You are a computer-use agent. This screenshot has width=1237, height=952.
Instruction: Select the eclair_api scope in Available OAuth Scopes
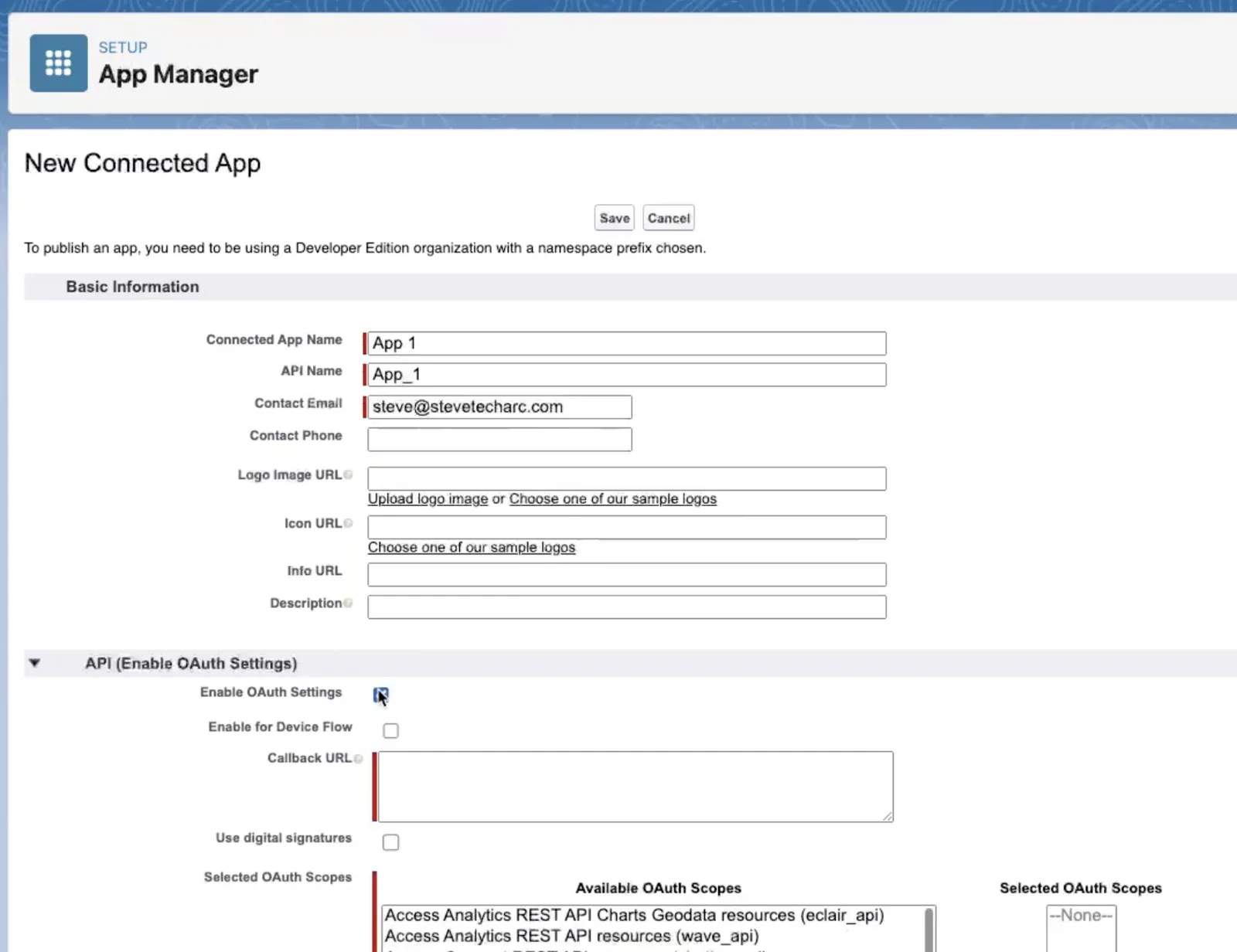point(634,916)
